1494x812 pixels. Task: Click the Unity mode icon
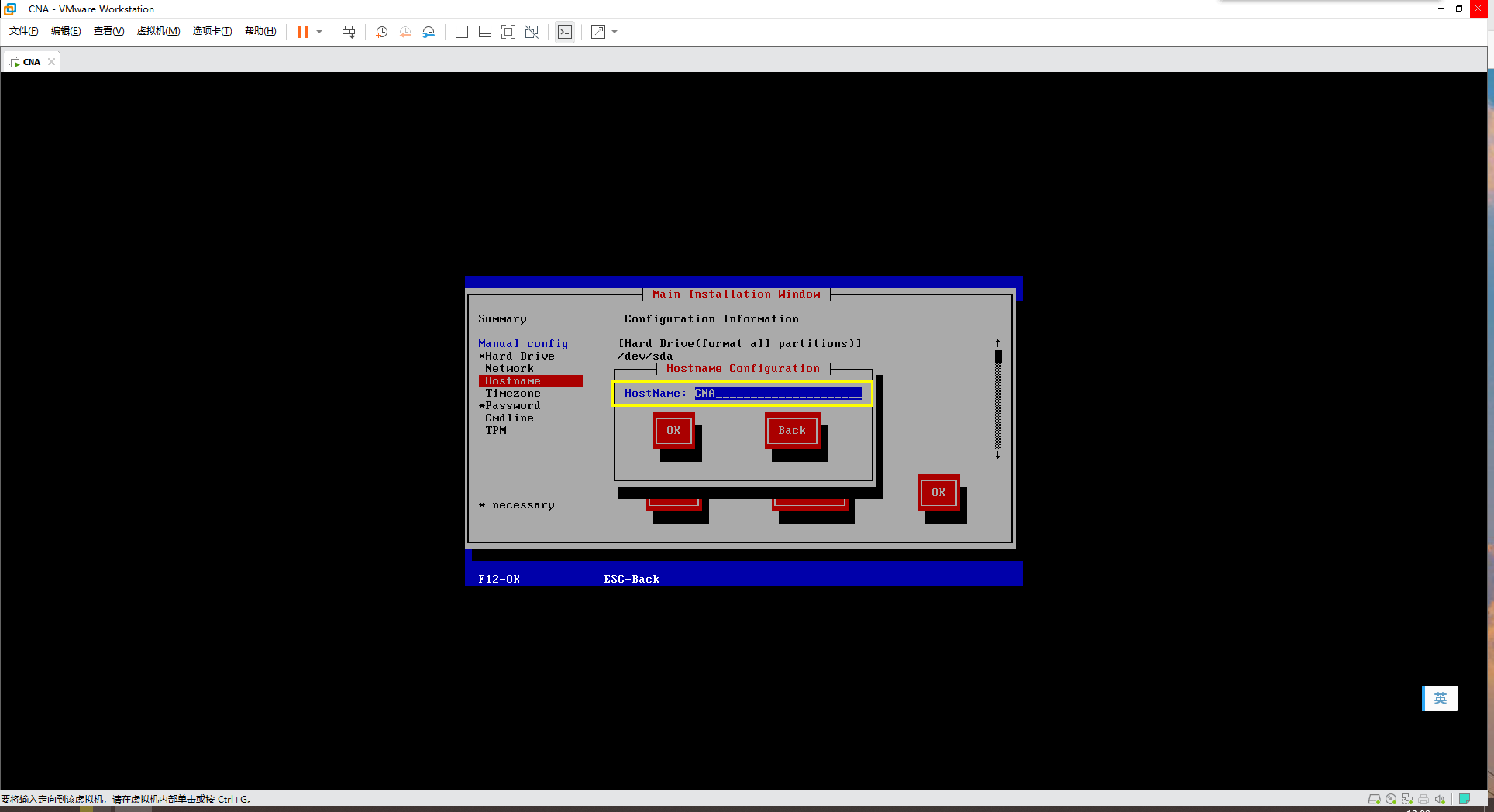(x=532, y=32)
